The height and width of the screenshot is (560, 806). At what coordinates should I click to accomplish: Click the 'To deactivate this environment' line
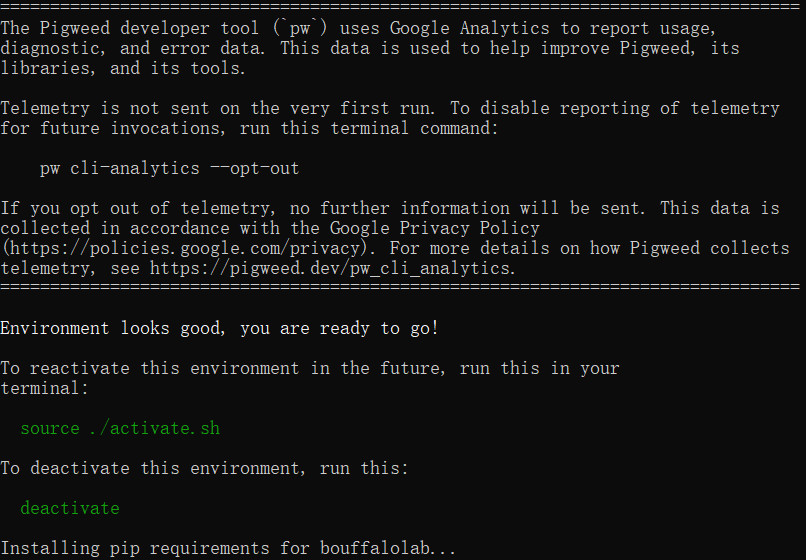tap(204, 468)
